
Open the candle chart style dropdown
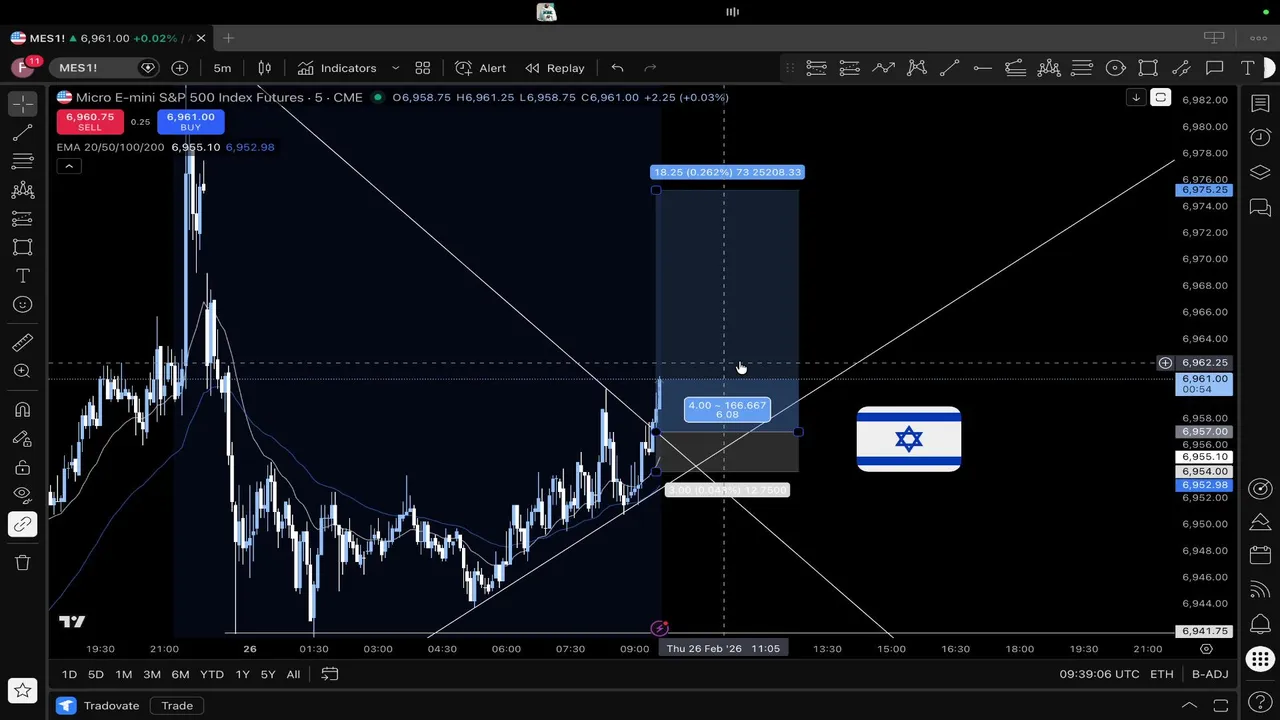click(265, 68)
